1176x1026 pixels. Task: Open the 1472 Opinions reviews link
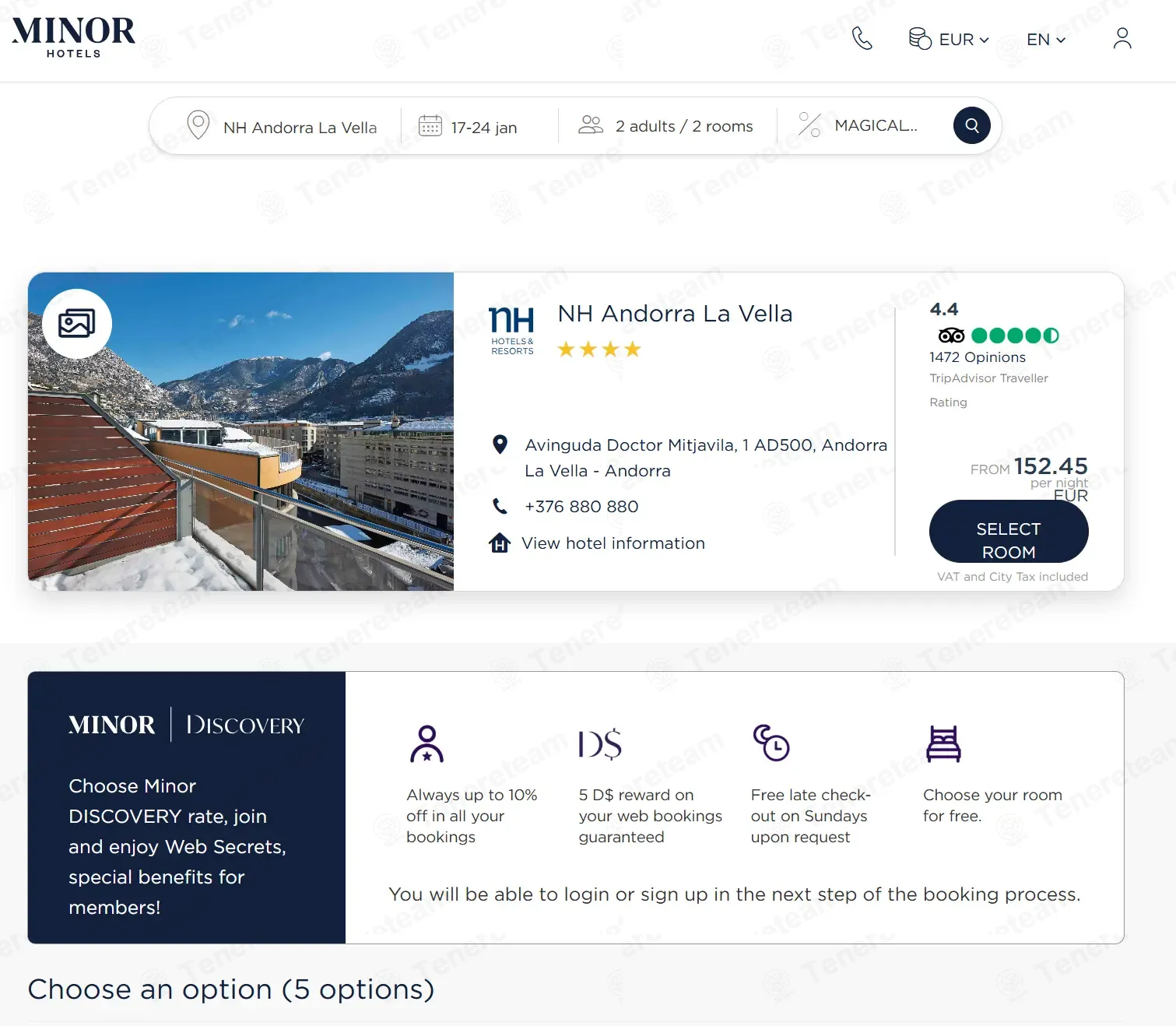pyautogui.click(x=978, y=357)
